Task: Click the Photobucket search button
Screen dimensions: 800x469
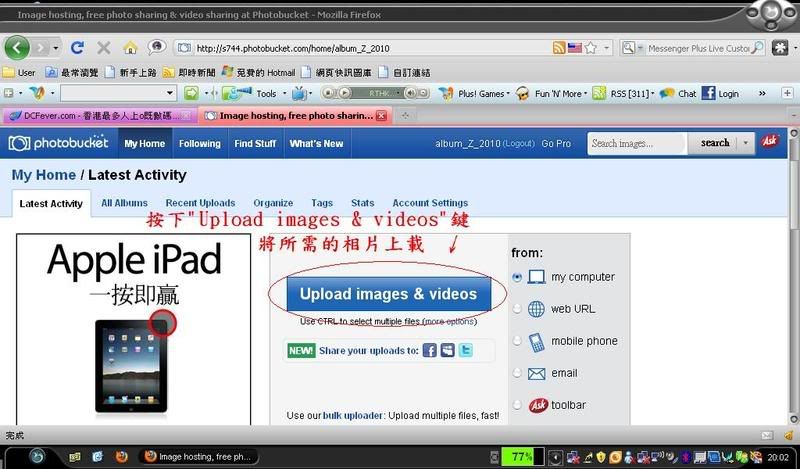Action: (714, 143)
